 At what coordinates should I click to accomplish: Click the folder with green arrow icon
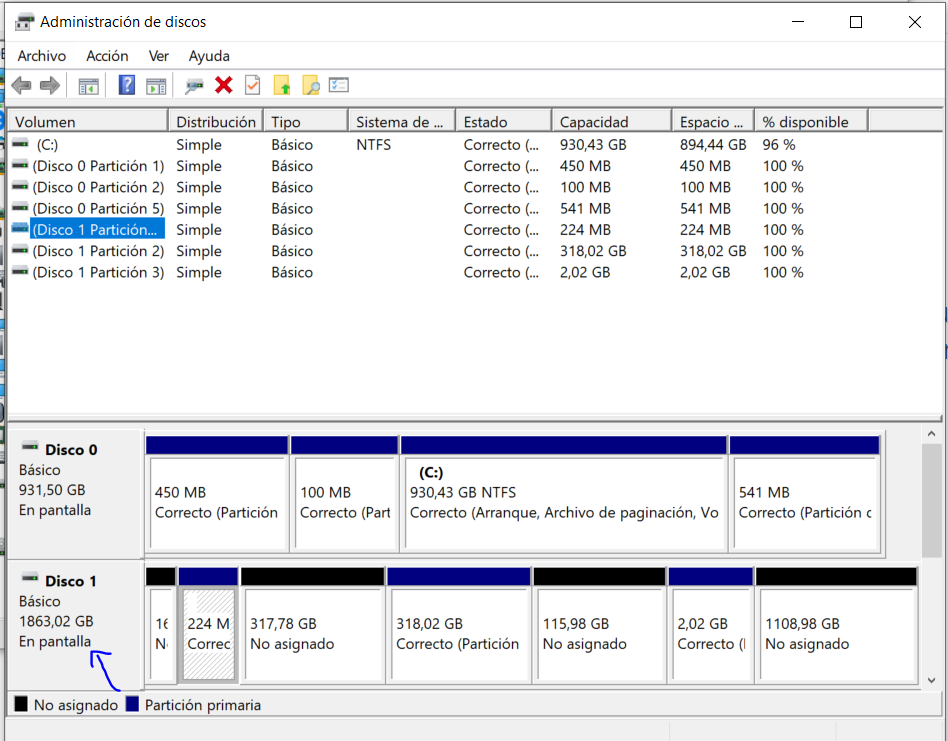point(282,85)
